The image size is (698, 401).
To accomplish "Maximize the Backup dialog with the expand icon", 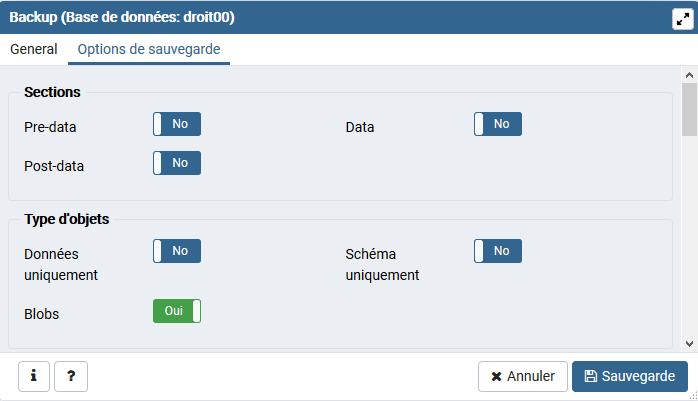I will (682, 18).
